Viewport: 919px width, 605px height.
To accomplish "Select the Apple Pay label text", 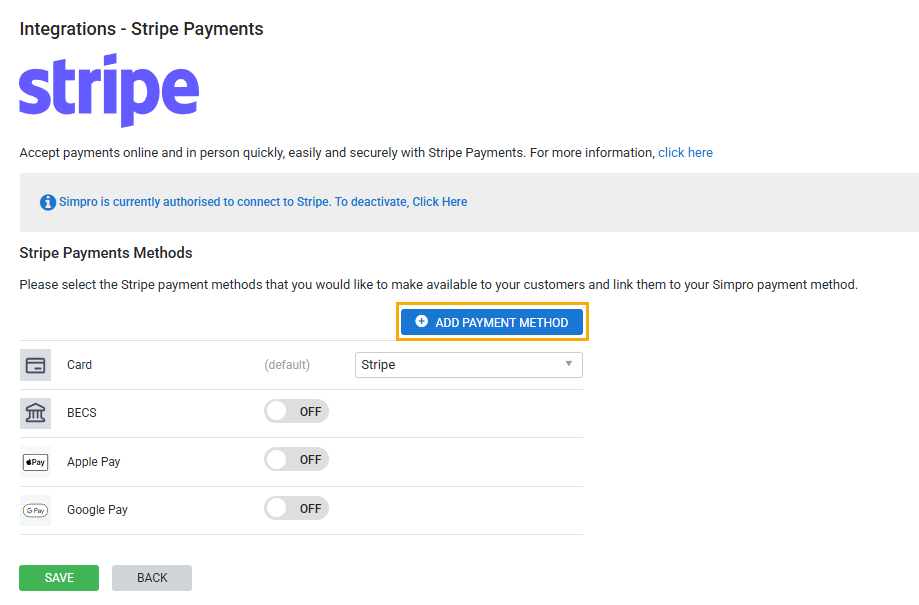I will tap(96, 462).
